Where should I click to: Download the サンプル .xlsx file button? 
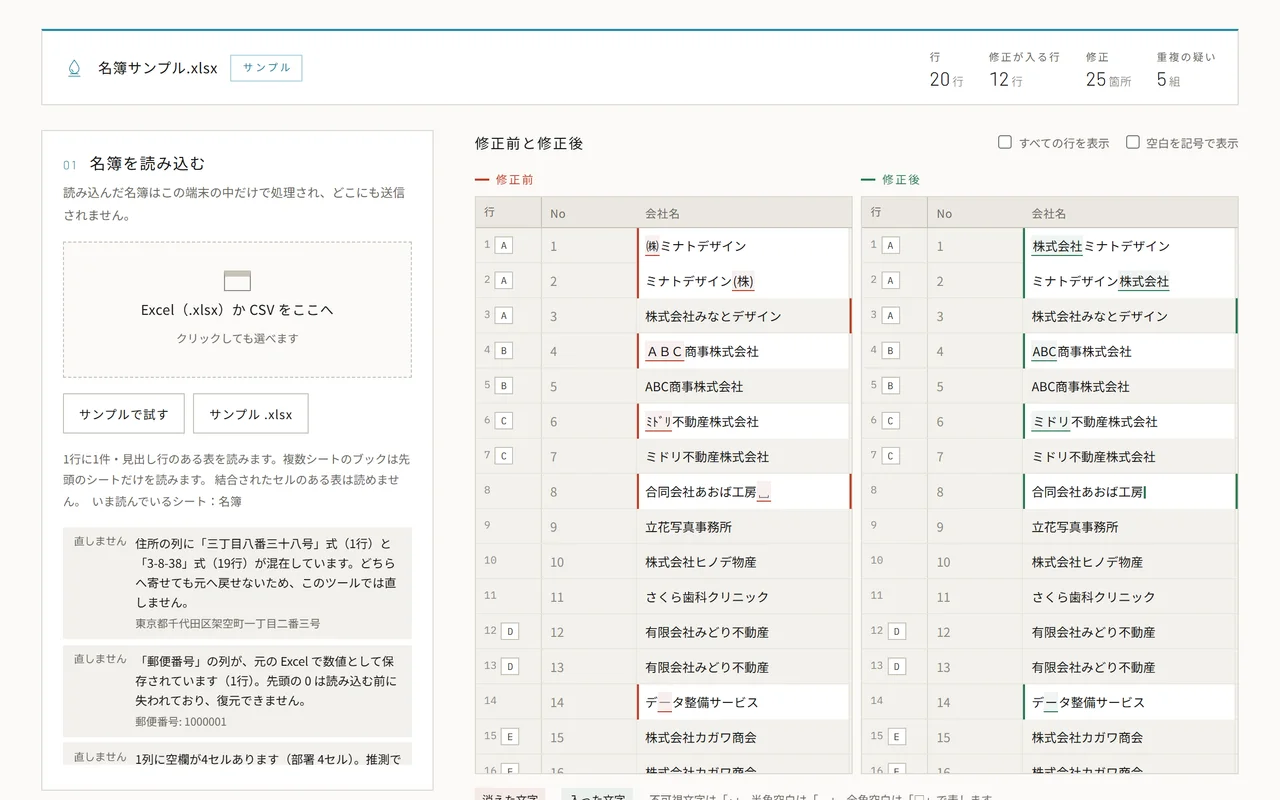pyautogui.click(x=251, y=414)
